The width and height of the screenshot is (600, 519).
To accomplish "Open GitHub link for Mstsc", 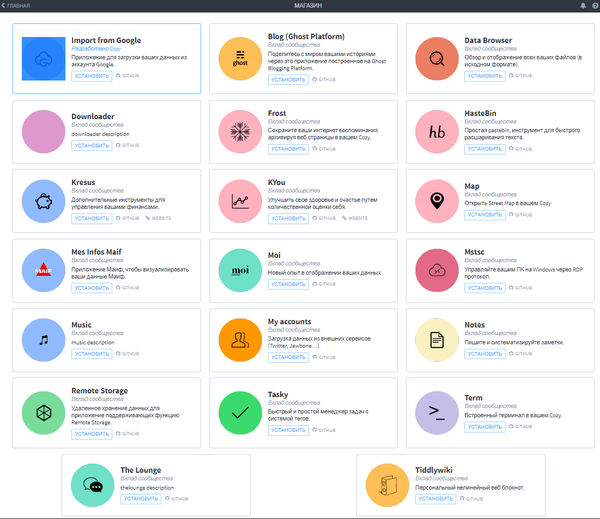I will 521,288.
